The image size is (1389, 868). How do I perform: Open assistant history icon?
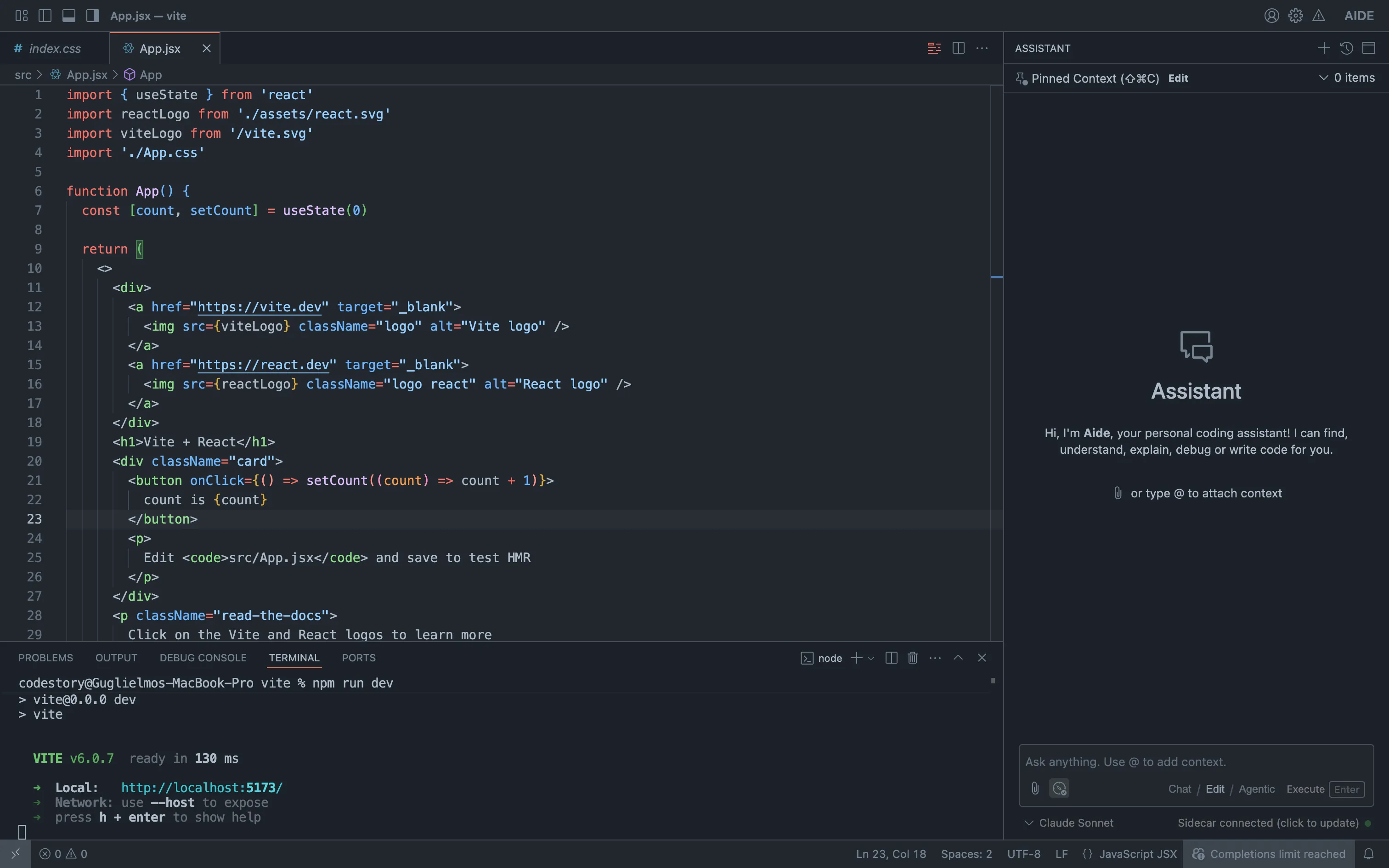click(x=1347, y=48)
